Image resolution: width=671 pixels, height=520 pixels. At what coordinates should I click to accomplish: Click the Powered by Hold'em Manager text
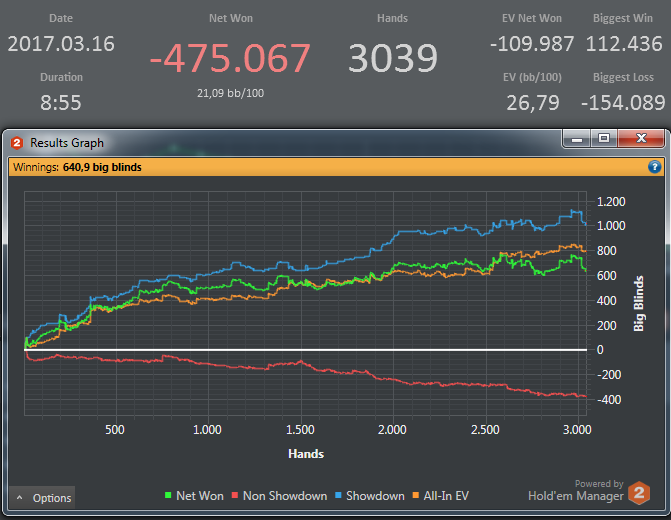pyautogui.click(x=576, y=490)
